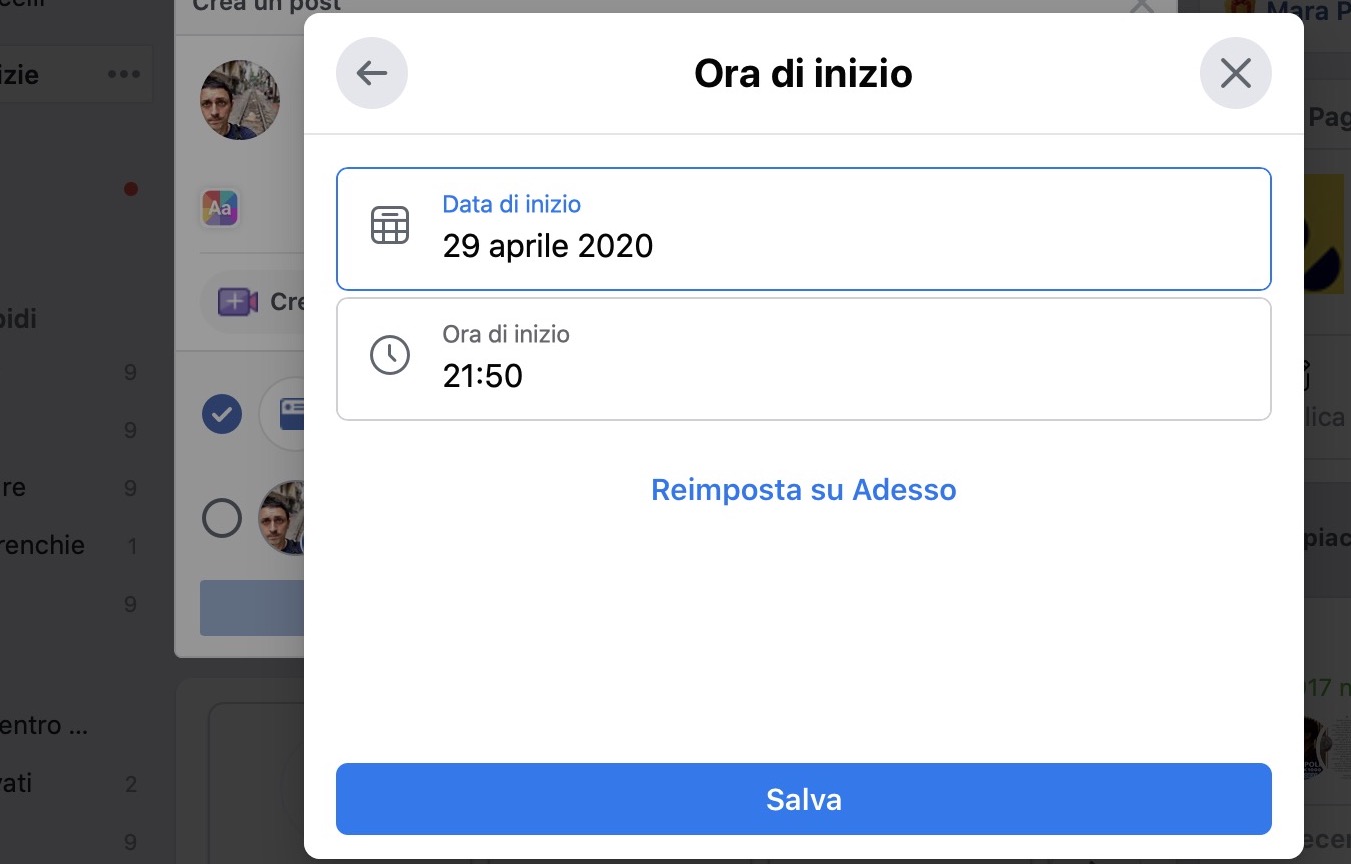This screenshot has width=1351, height=864.
Task: Uncheck the blue checked circle option
Action: (222, 413)
